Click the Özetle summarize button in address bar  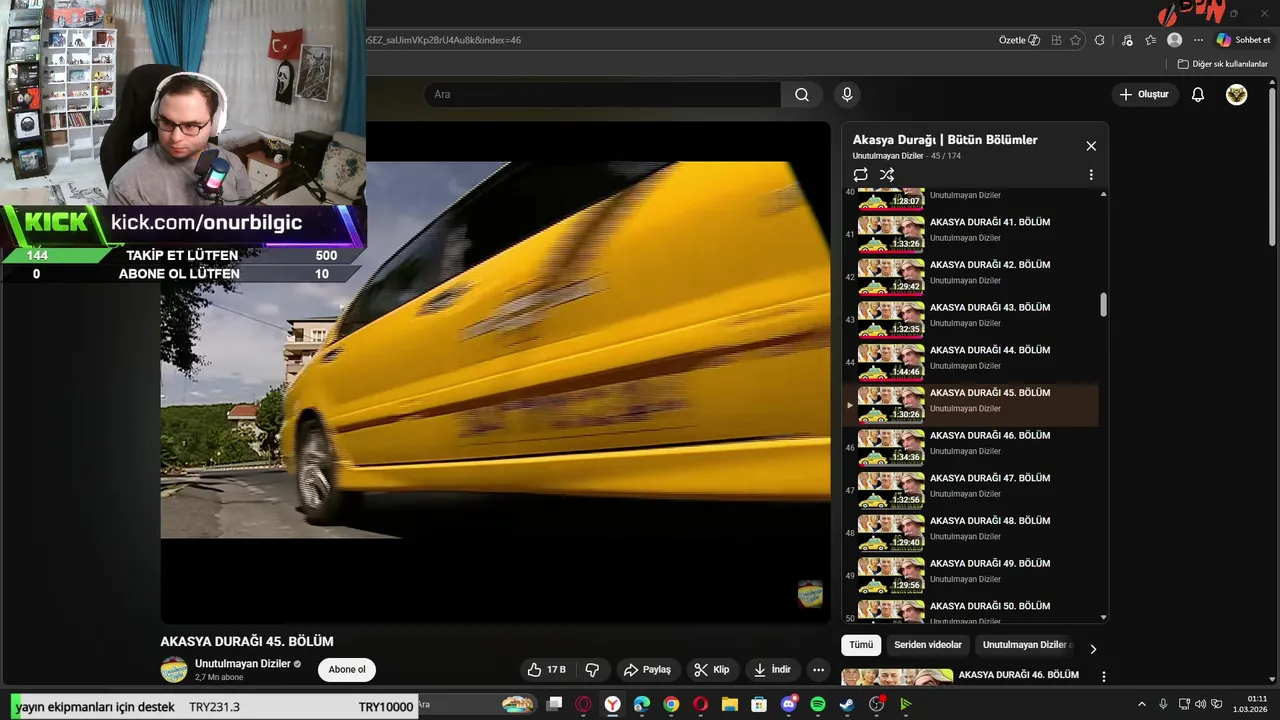click(1019, 40)
